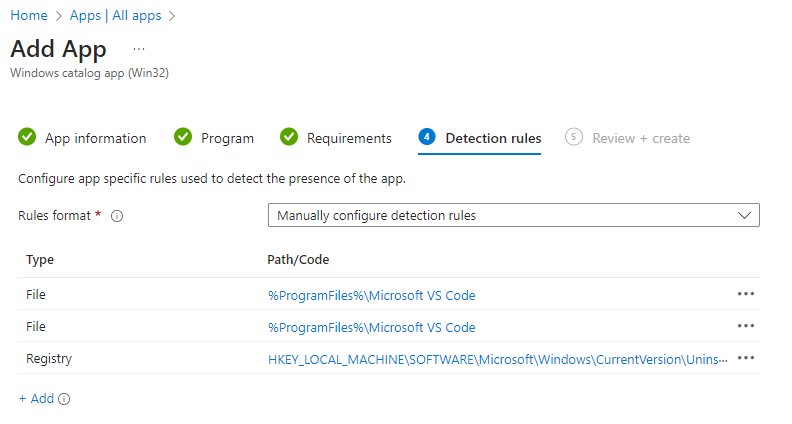792x424 pixels.
Task: Go back to the Requirements step
Action: tap(348, 138)
